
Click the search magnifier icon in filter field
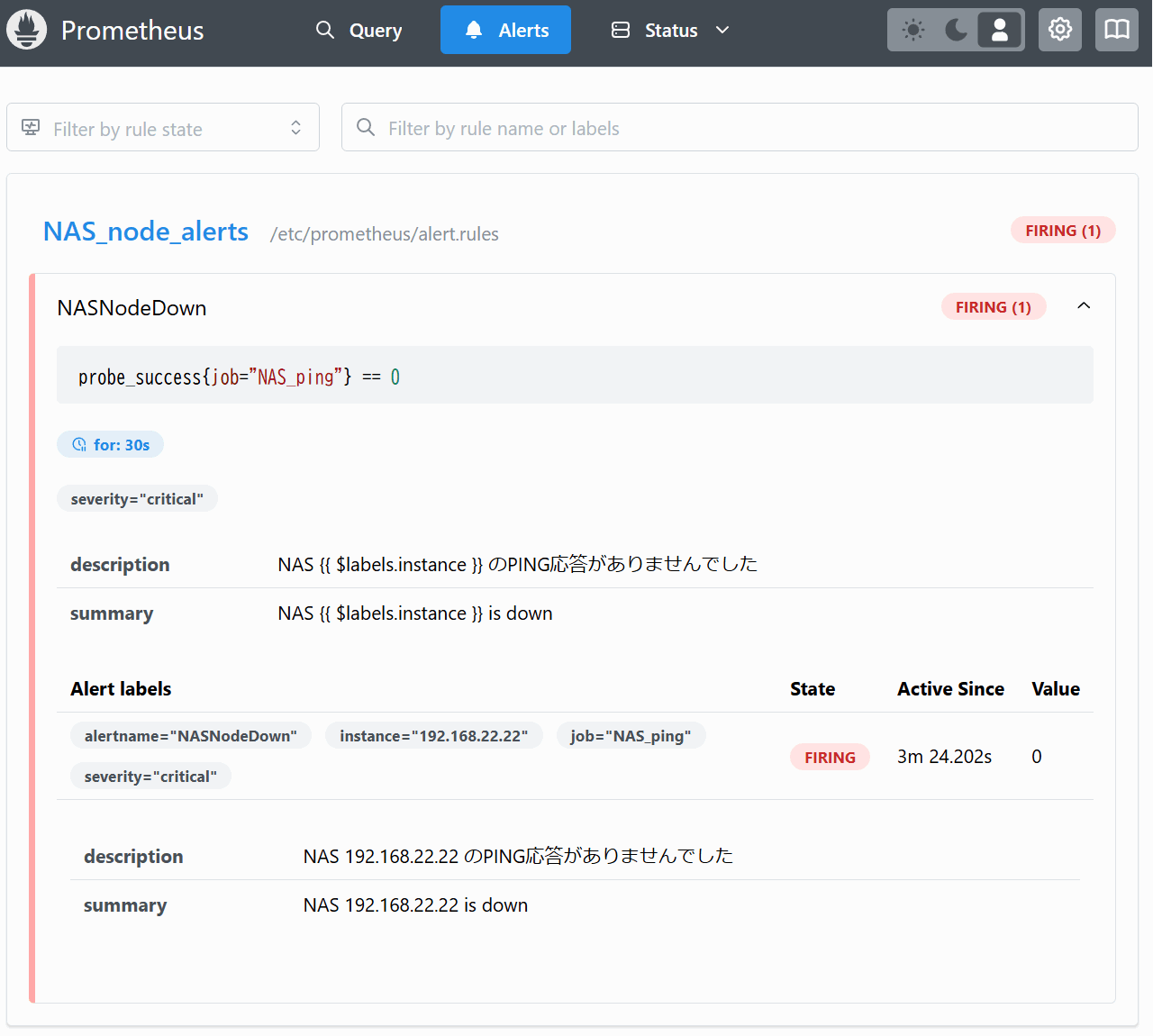pos(366,127)
